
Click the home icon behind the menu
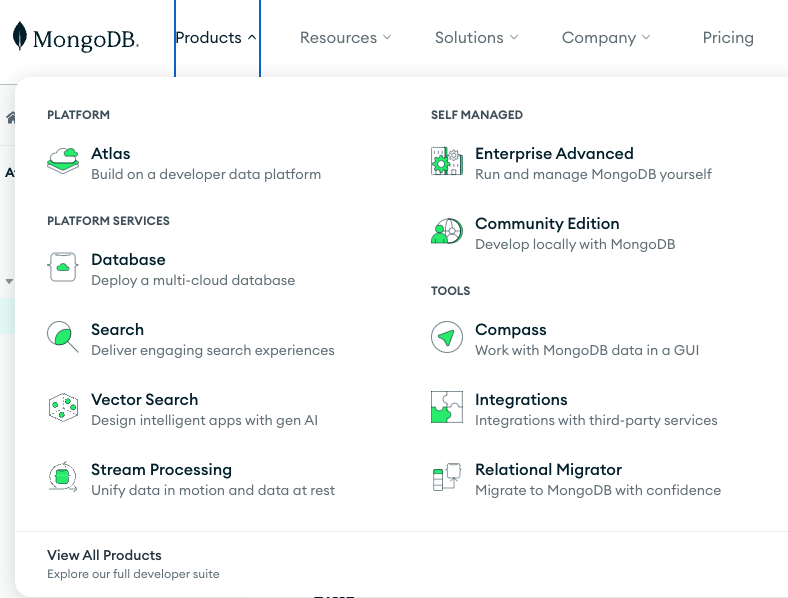click(11, 118)
